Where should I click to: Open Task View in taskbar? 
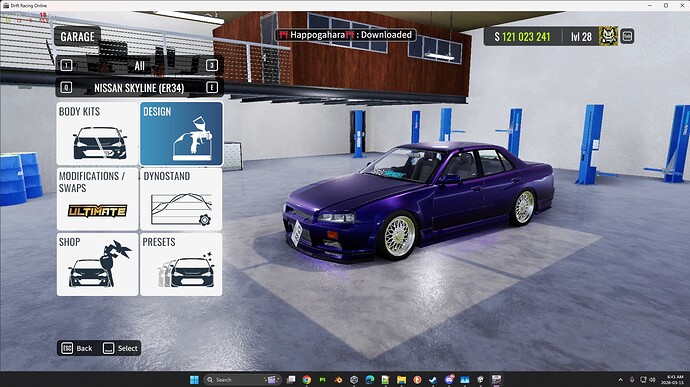[x=291, y=380]
